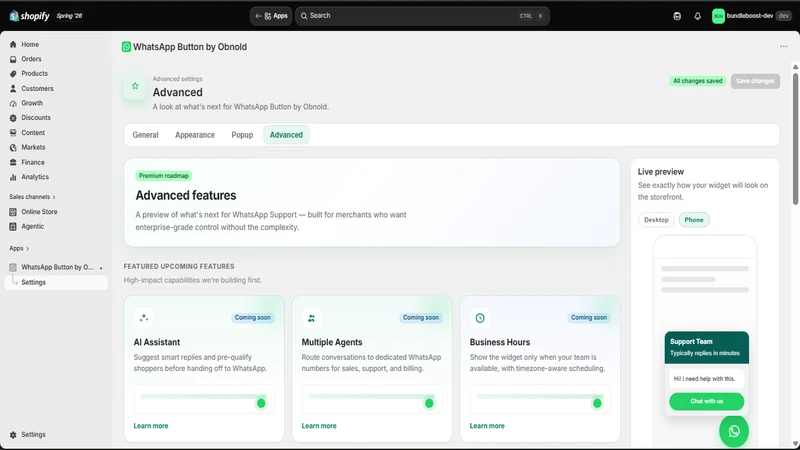
Task: Click Coming soon badge on Business Hours card
Action: tap(589, 318)
